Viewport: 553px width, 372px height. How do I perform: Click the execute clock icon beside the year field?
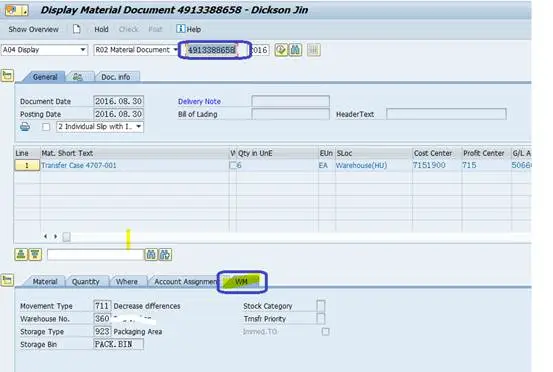(x=281, y=50)
